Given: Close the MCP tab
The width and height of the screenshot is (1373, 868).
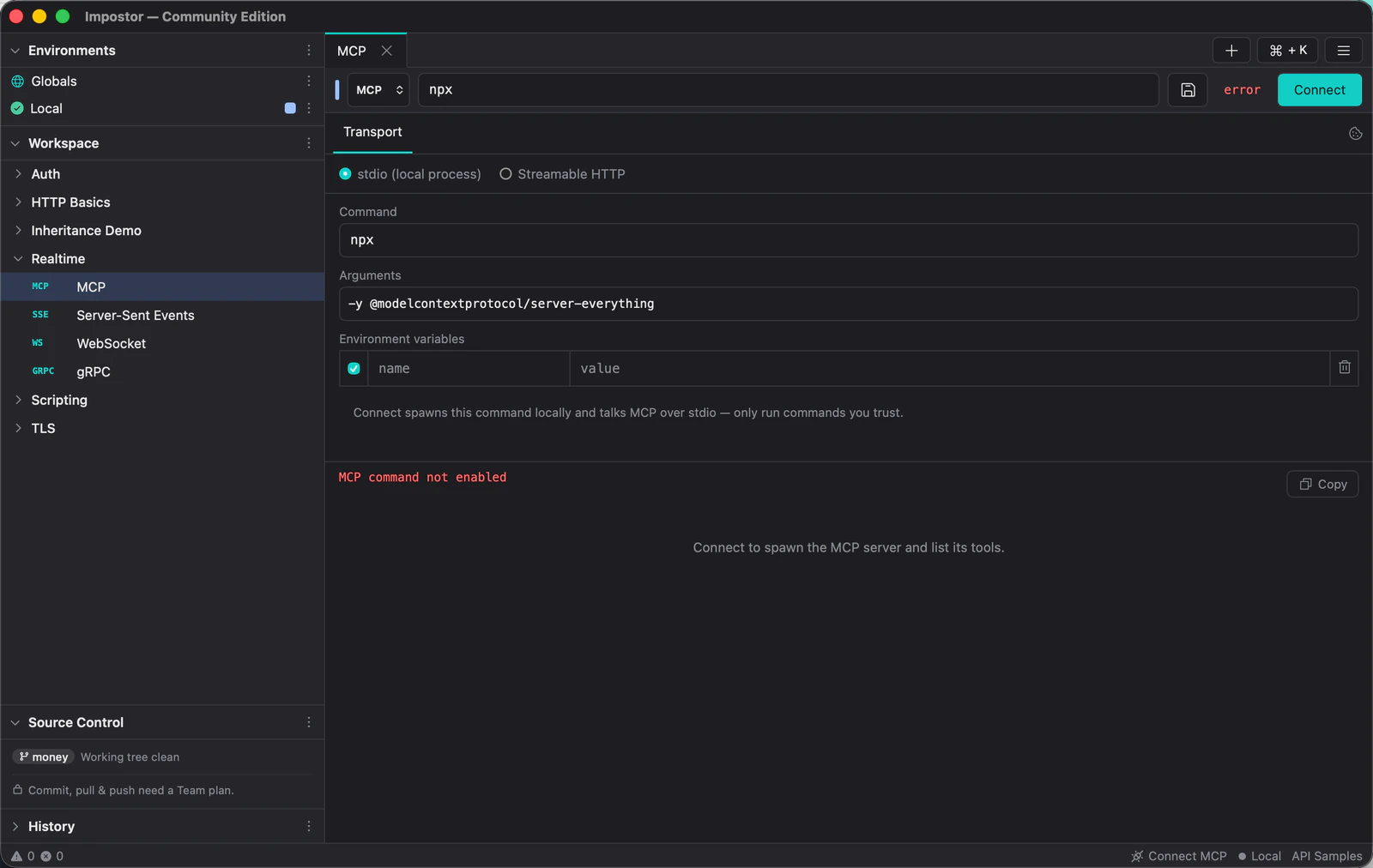Looking at the screenshot, I should [x=387, y=51].
